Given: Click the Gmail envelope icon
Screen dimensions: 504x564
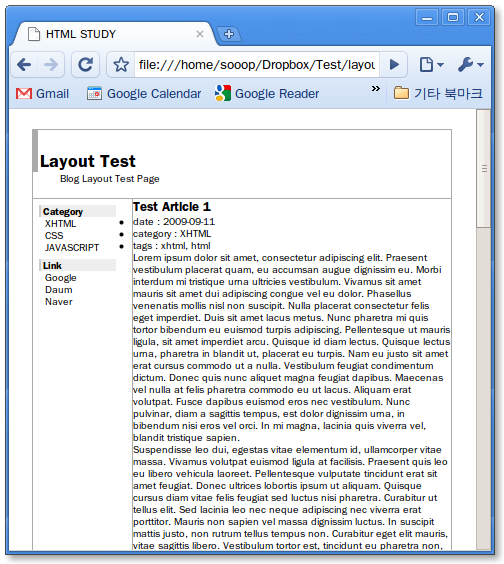Looking at the screenshot, I should click(x=24, y=94).
